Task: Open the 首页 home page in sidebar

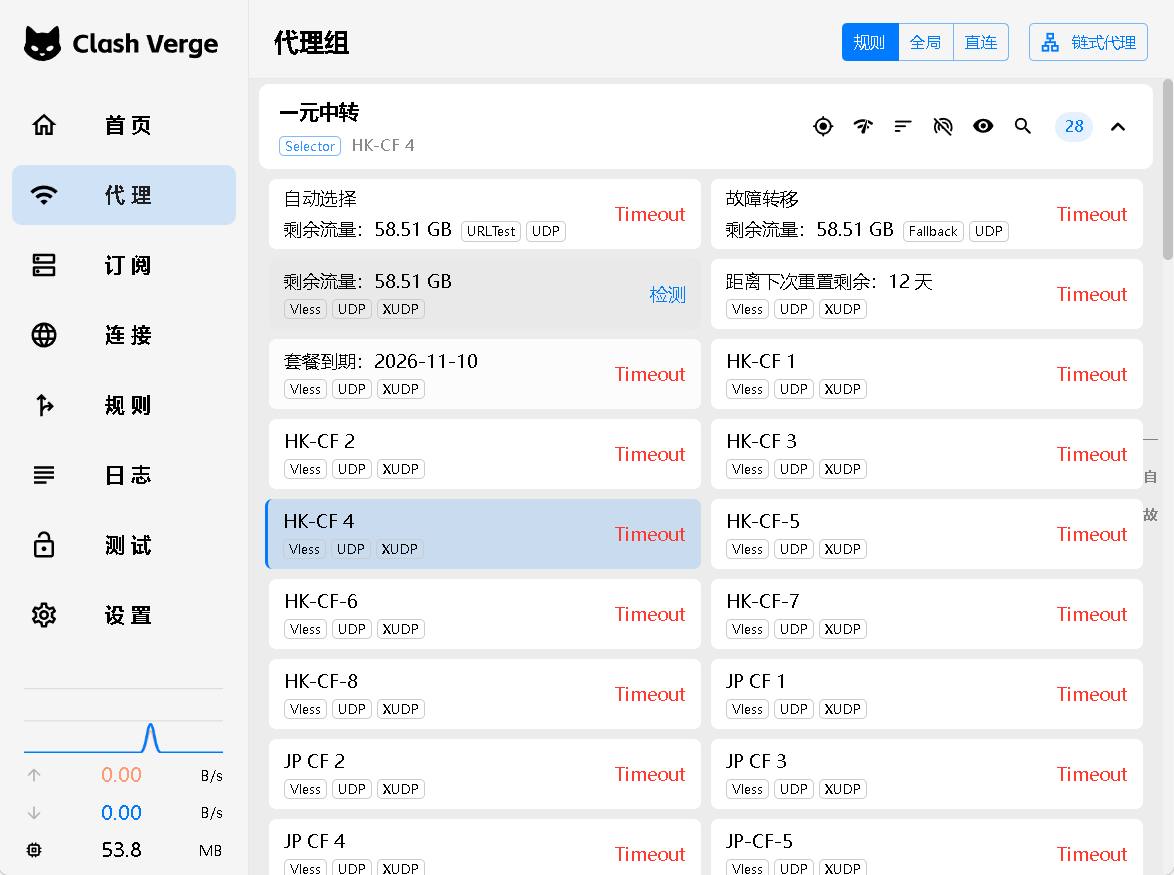Action: pos(124,125)
